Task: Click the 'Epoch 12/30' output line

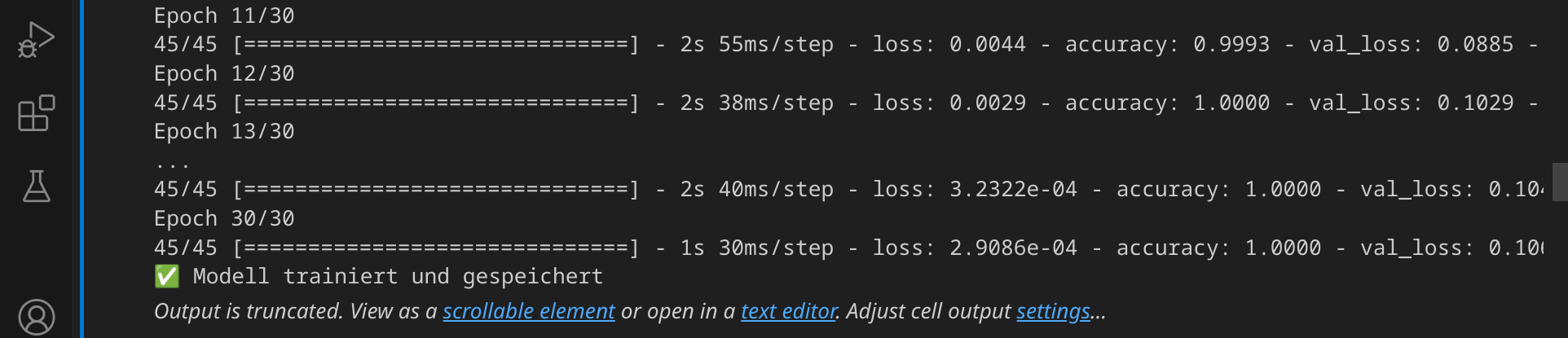Action: click(224, 73)
